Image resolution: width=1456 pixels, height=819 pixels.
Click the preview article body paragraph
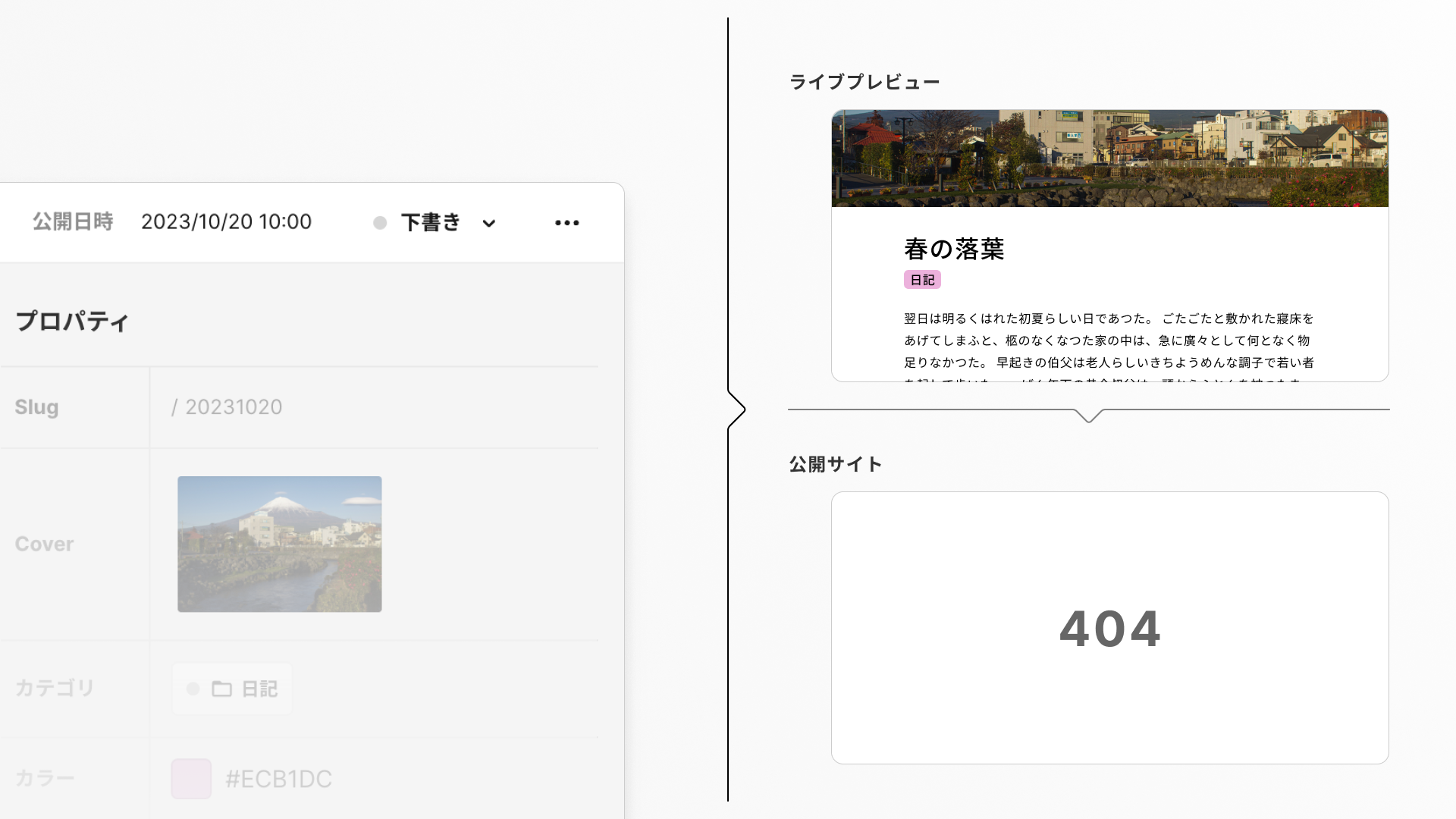pos(1109,345)
